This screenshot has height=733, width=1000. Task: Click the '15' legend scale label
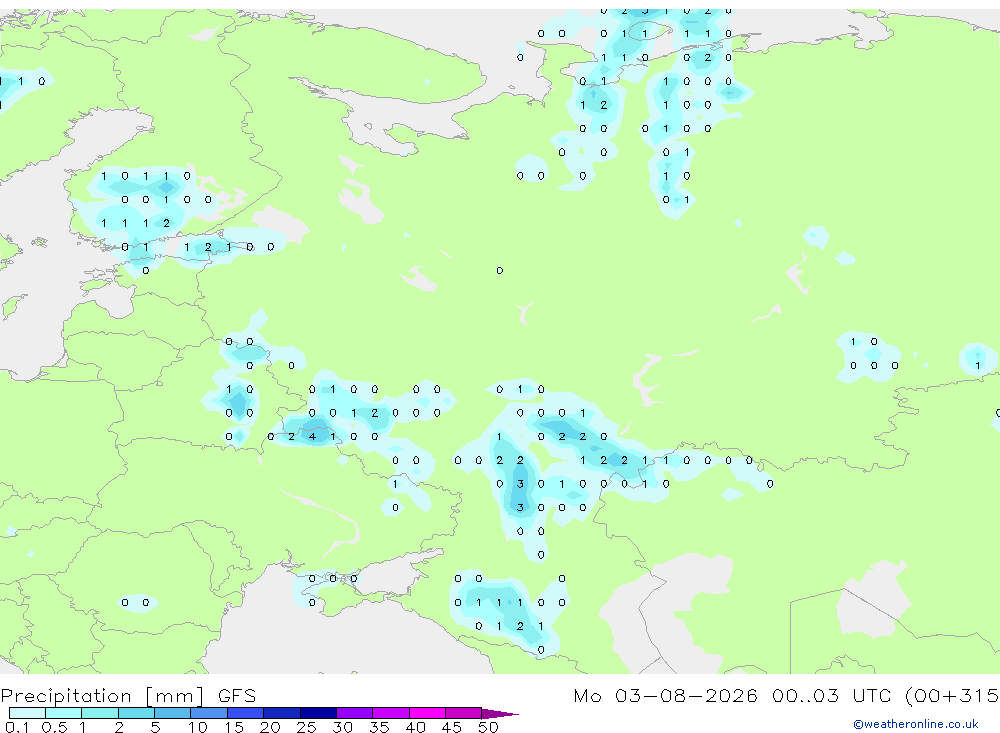click(234, 727)
